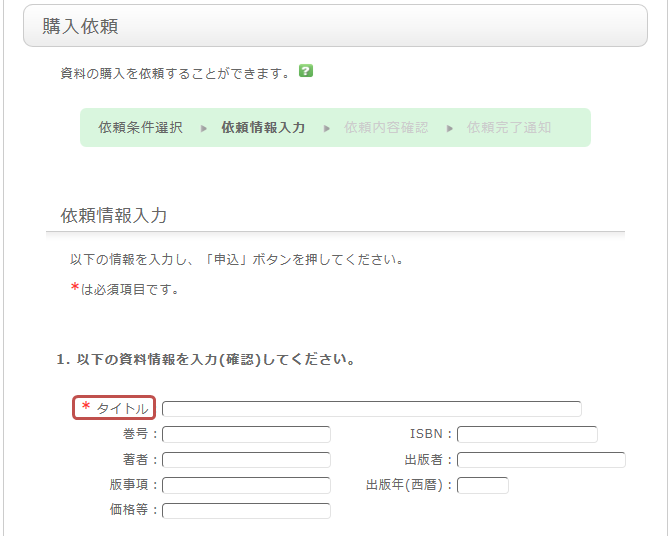This screenshot has width=670, height=536.
Task: Click the 購入依頼 page header bar
Action: (335, 26)
